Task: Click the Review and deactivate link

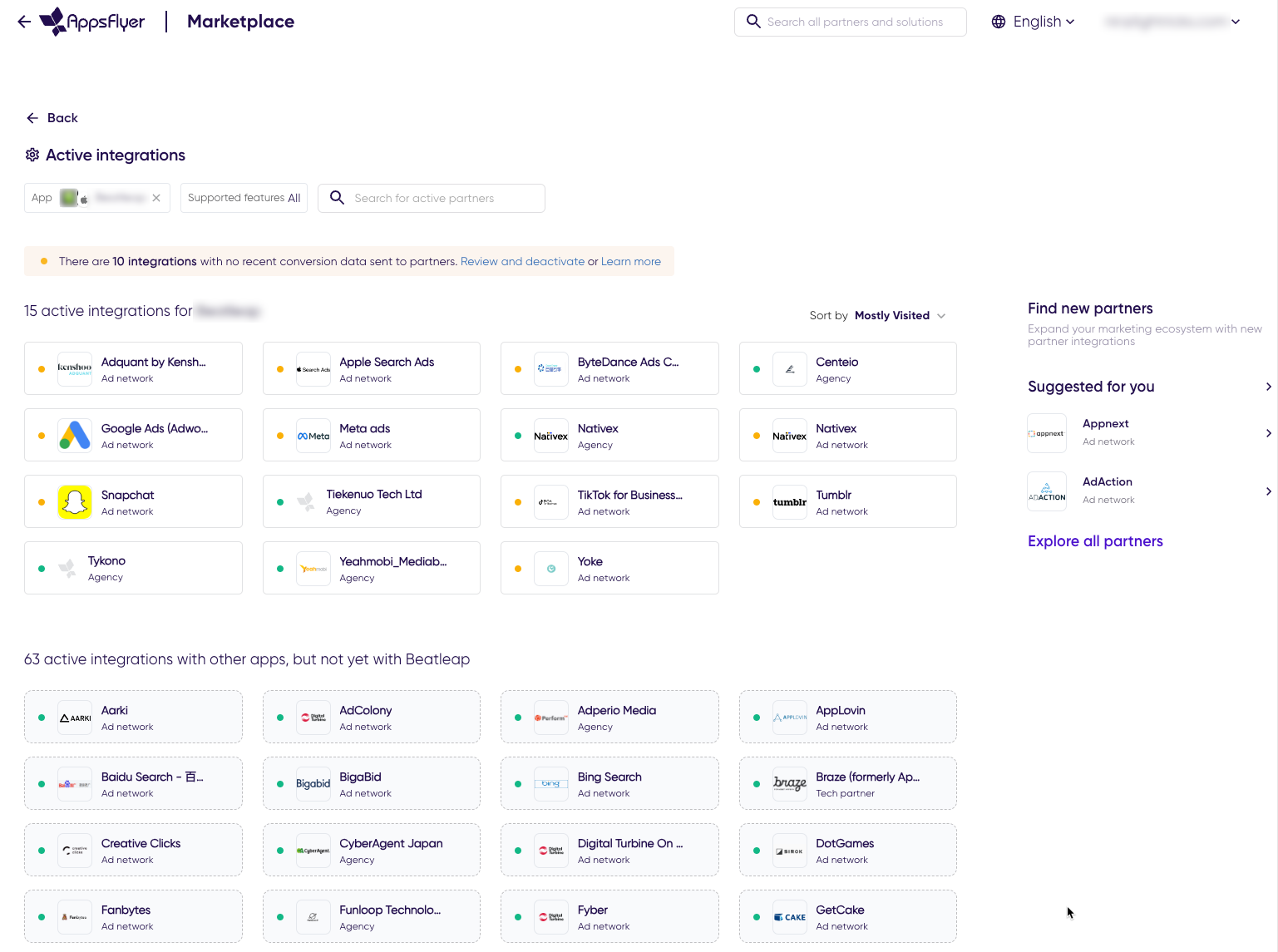Action: tap(522, 261)
